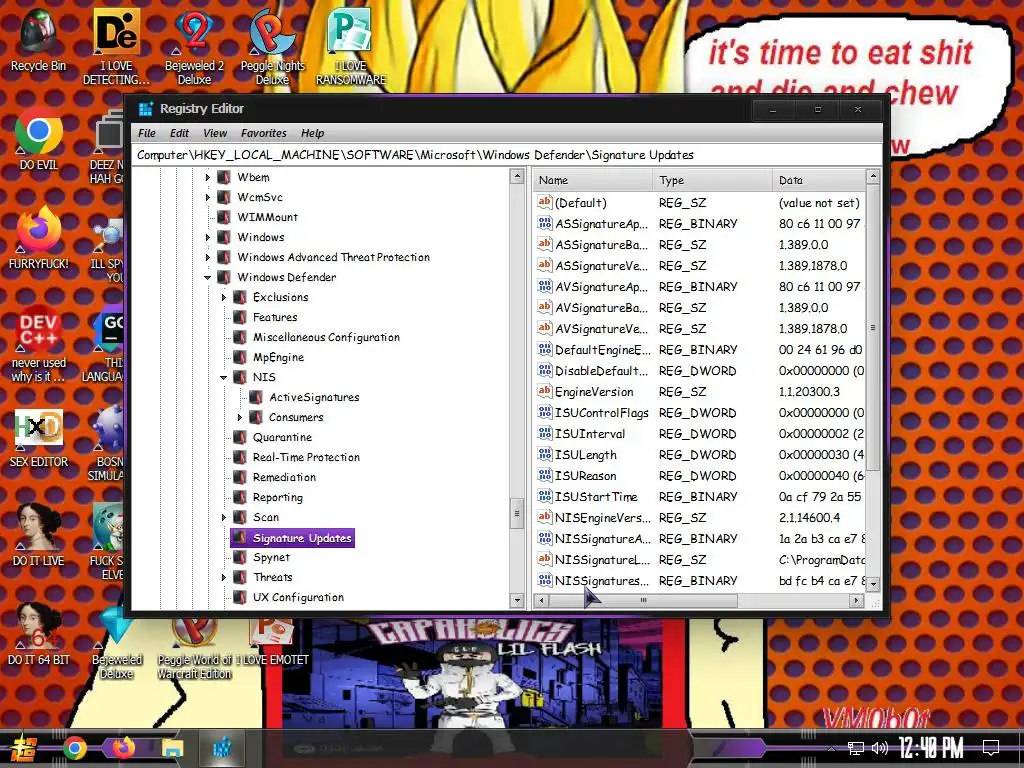Open the notification center icon
Viewport: 1024px width, 768px height.
point(991,748)
